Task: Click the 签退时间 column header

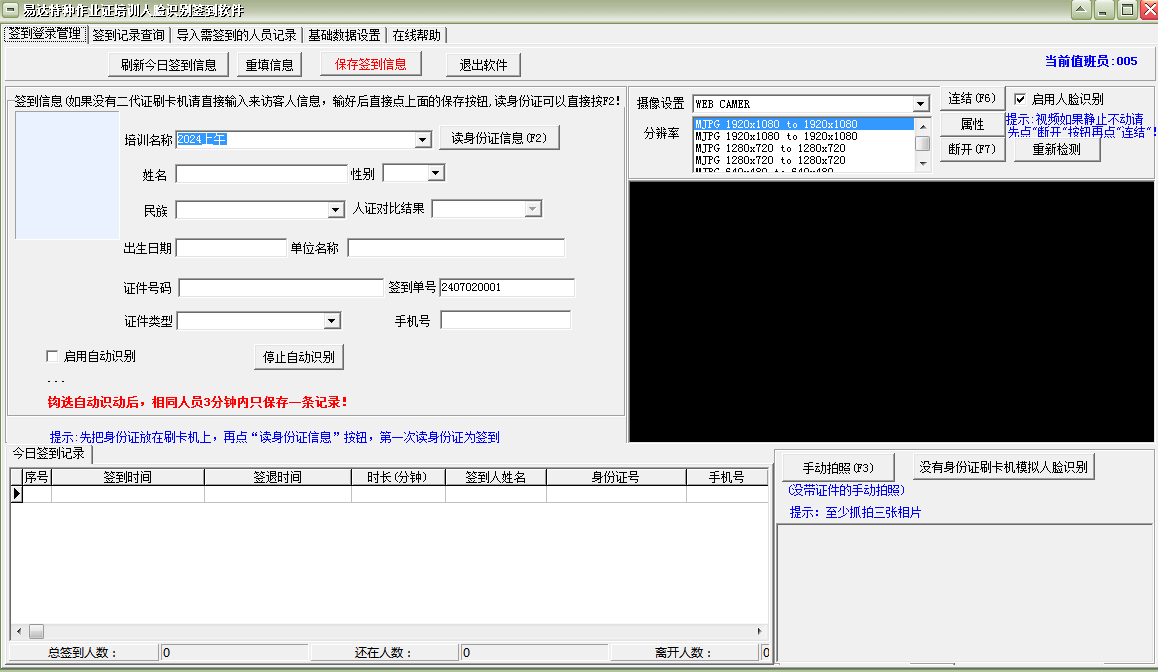Action: tap(278, 477)
